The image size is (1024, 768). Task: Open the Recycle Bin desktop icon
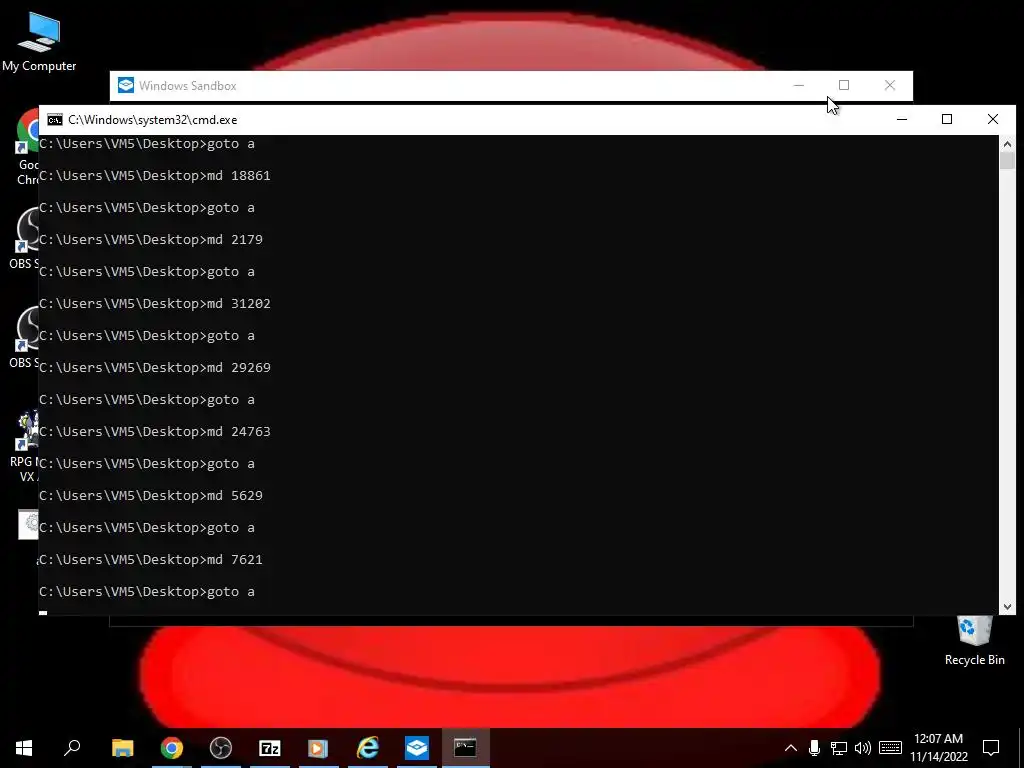pos(974,641)
